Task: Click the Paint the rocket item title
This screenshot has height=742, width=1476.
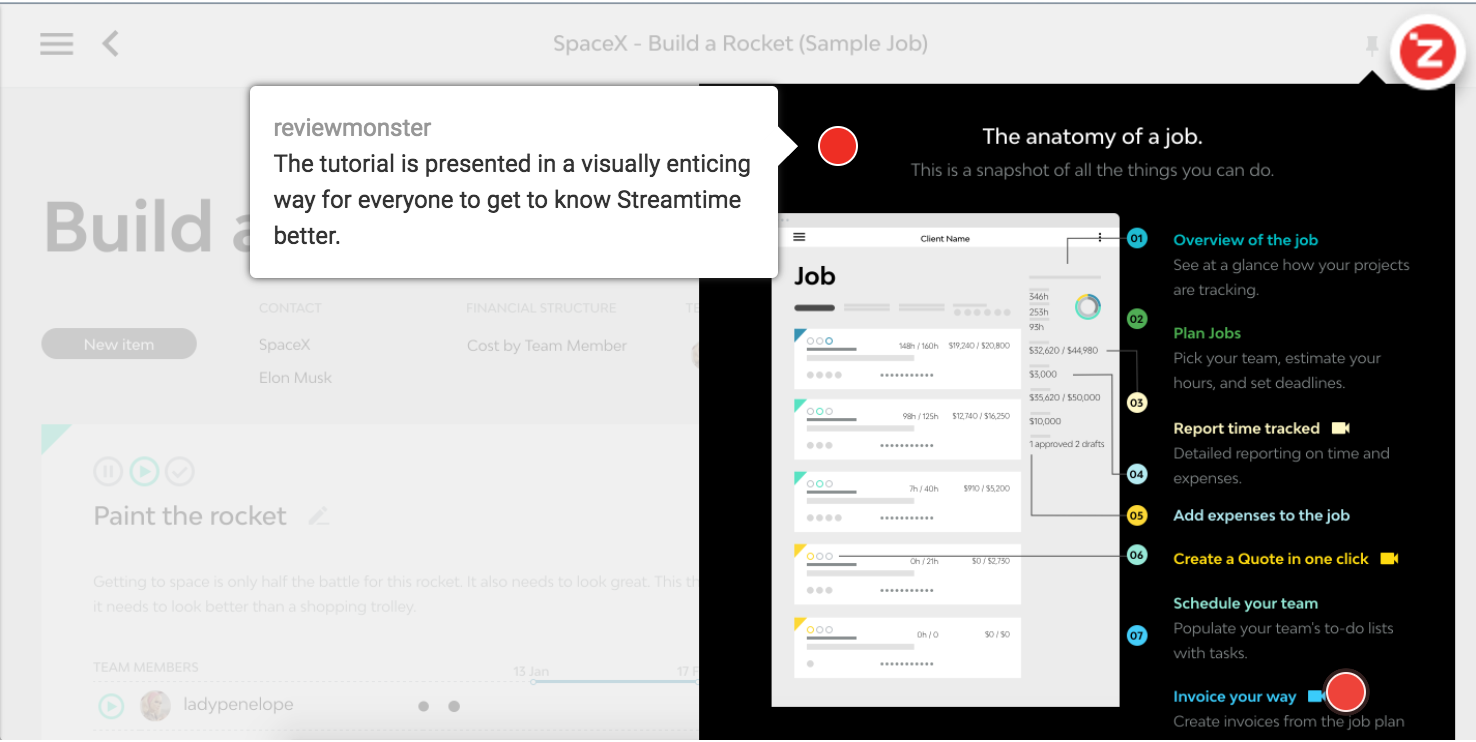Action: pos(190,516)
